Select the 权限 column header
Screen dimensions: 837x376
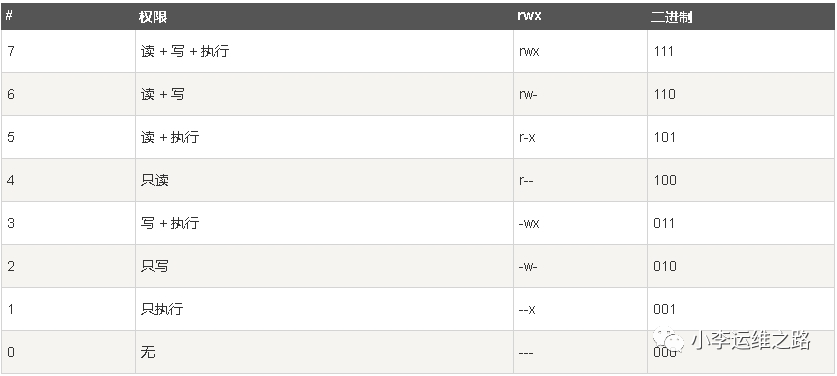tap(324, 17)
